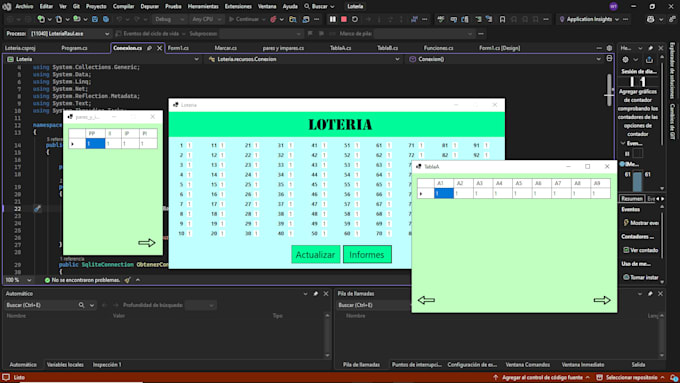Click Ver contadores link
Image resolution: width=680 pixels, height=383 pixels.
[x=644, y=250]
